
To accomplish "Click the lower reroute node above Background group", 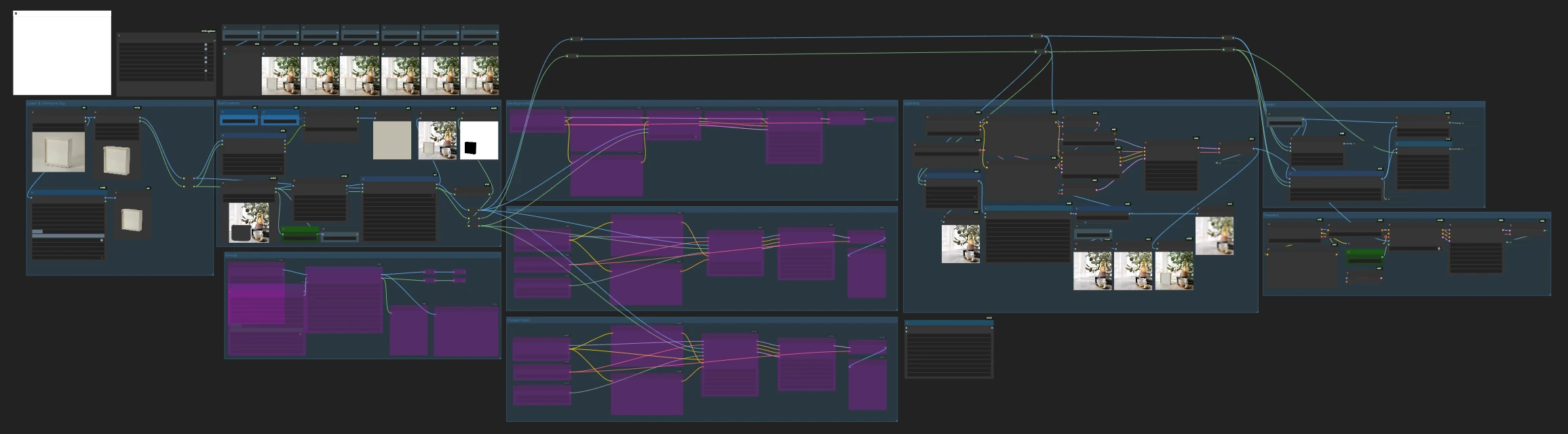I will tap(573, 56).
